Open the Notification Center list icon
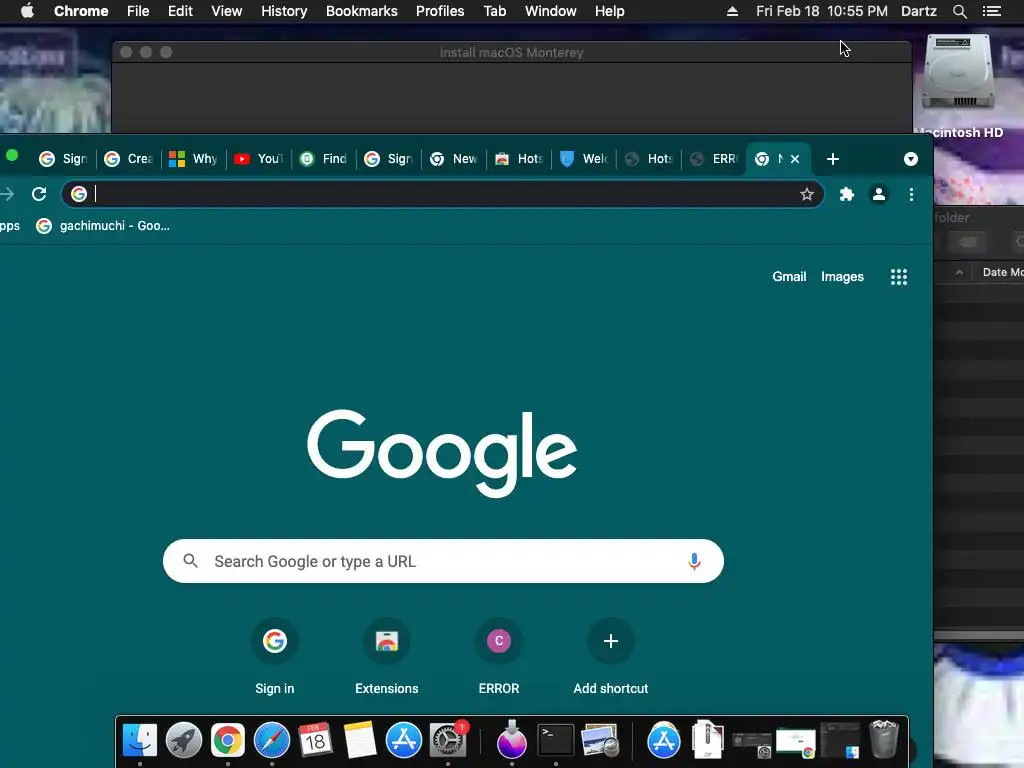 [992, 11]
